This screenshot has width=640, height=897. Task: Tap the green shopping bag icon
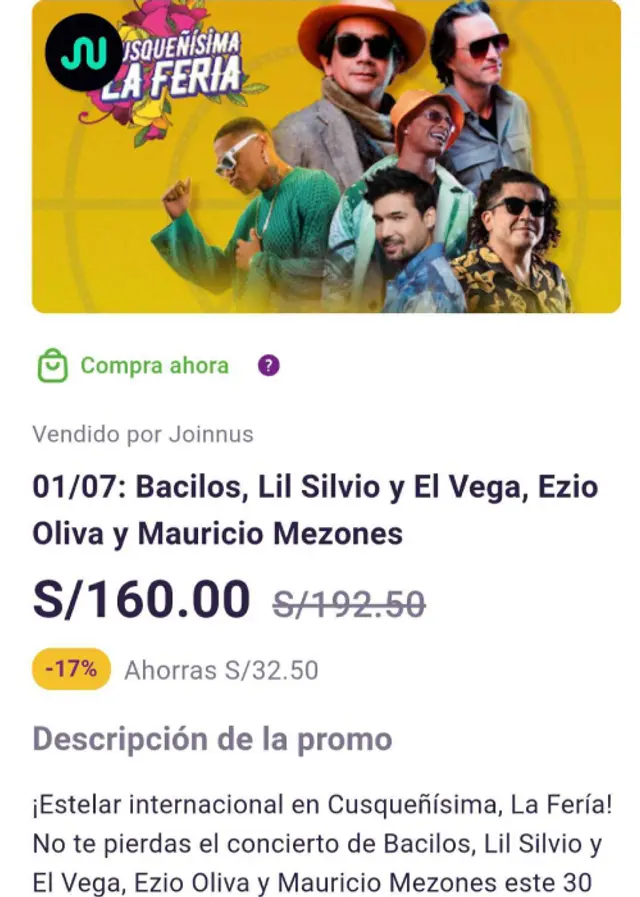pyautogui.click(x=53, y=365)
